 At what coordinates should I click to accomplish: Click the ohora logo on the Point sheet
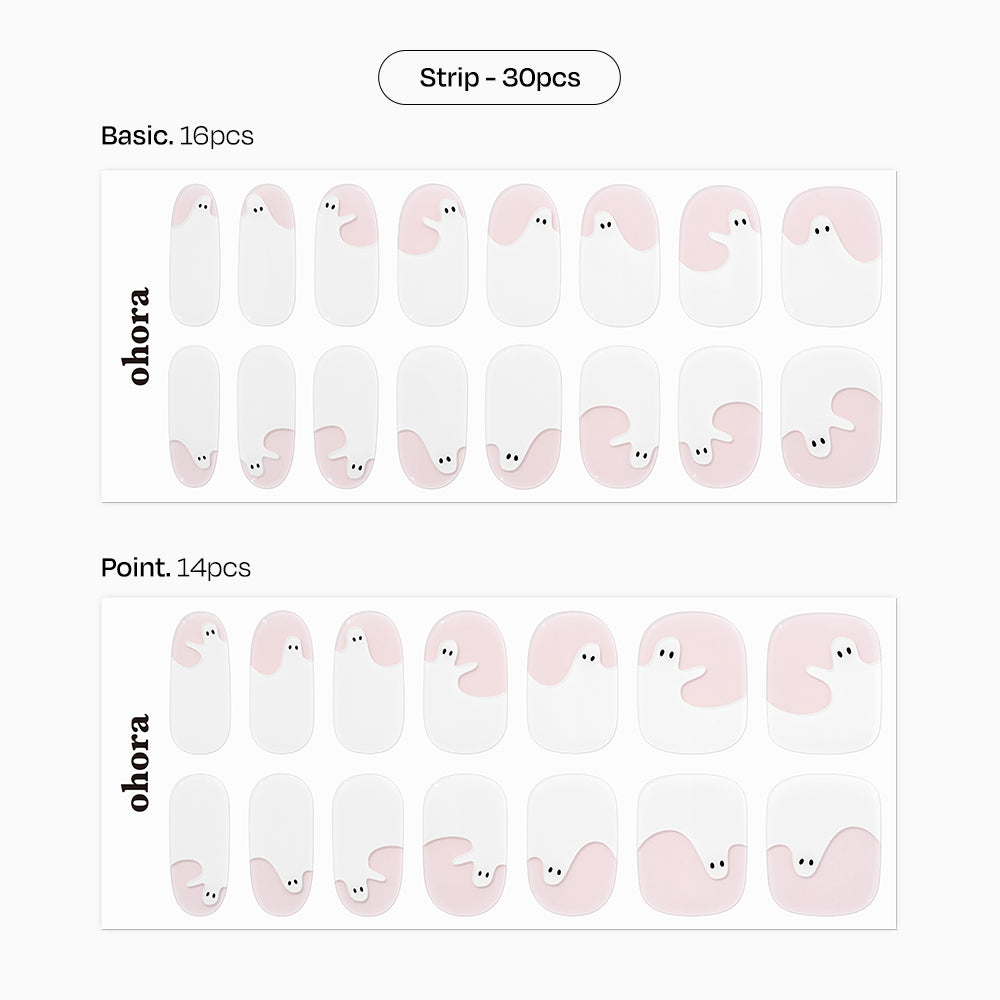(x=139, y=762)
